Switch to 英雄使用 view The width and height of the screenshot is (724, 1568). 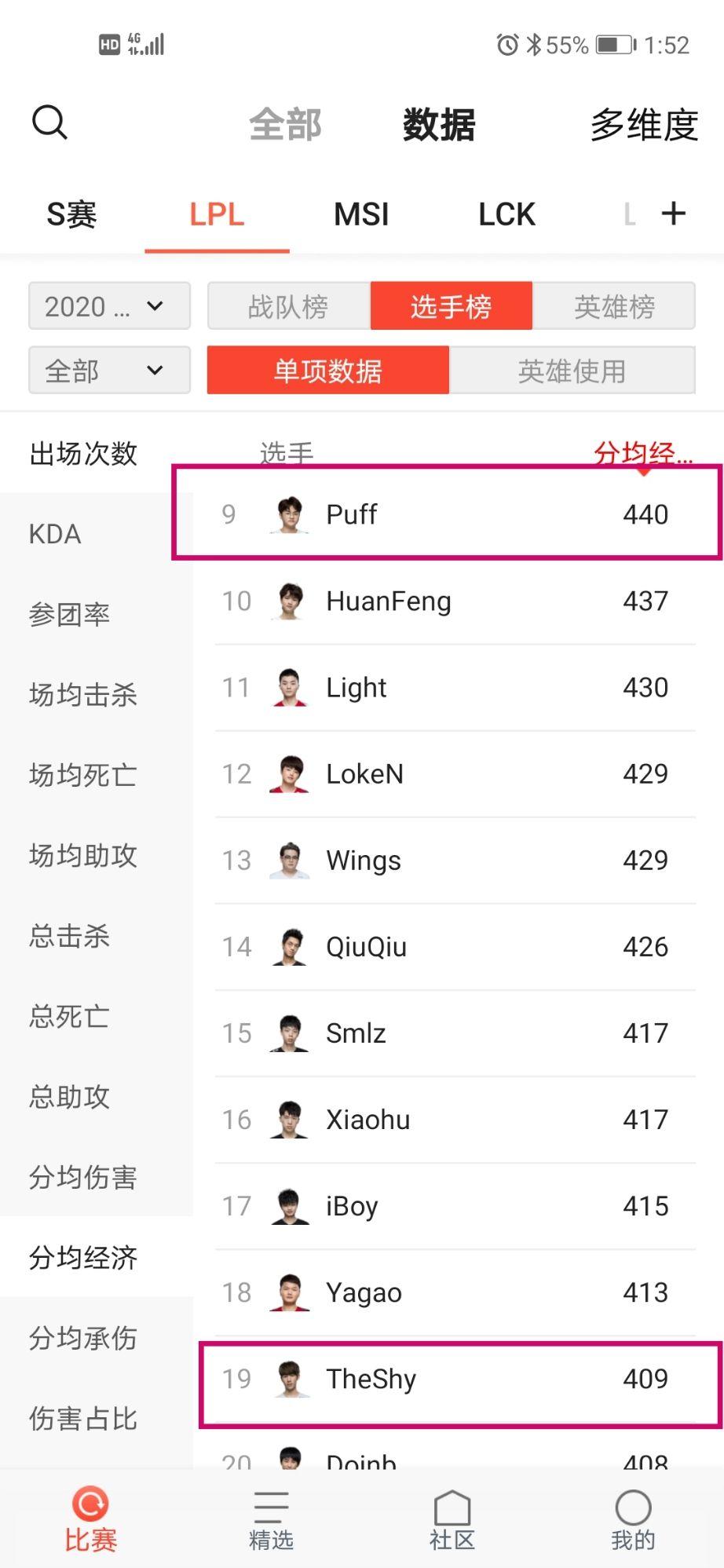click(x=572, y=371)
